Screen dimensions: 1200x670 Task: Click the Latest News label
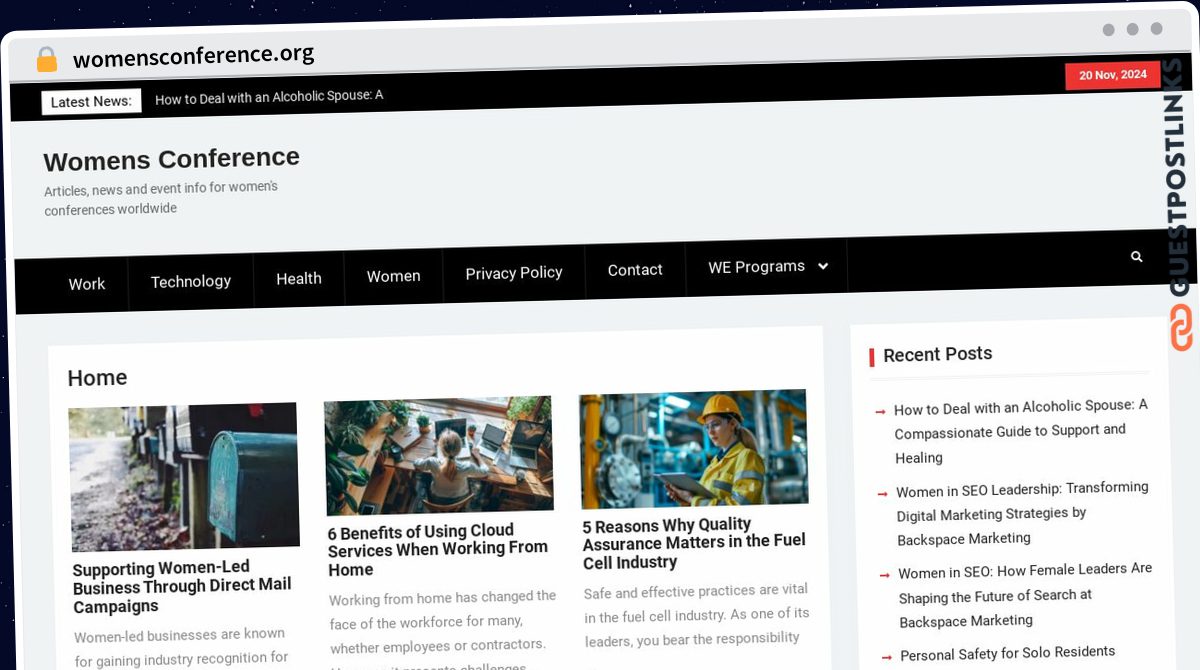(91, 101)
